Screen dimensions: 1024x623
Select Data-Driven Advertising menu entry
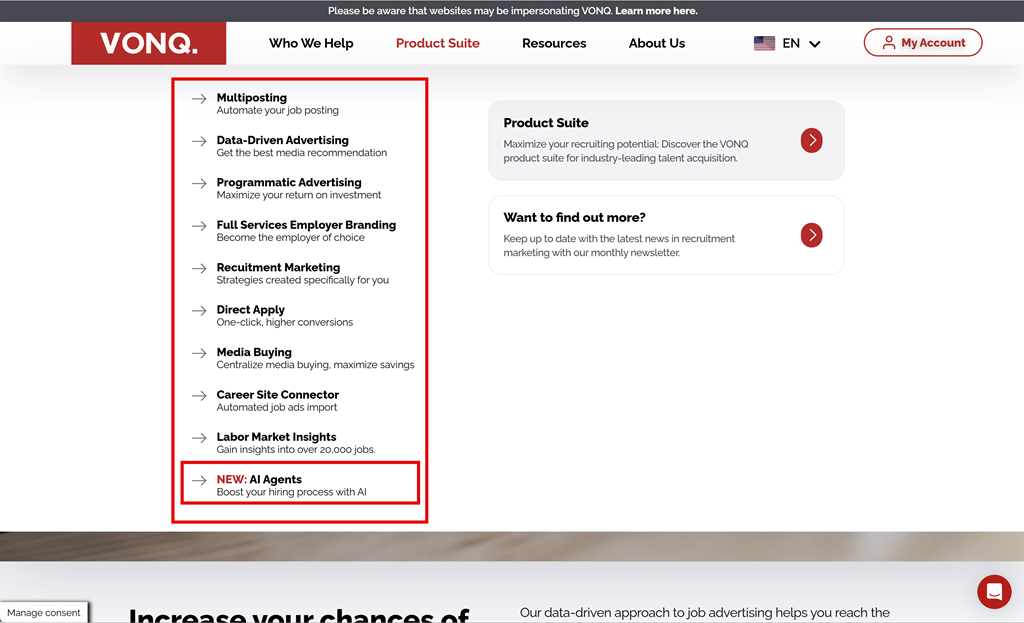(x=283, y=140)
